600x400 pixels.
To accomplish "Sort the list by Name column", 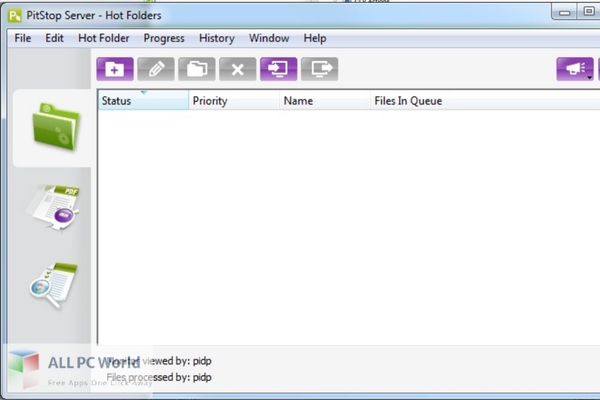I will (325, 101).
